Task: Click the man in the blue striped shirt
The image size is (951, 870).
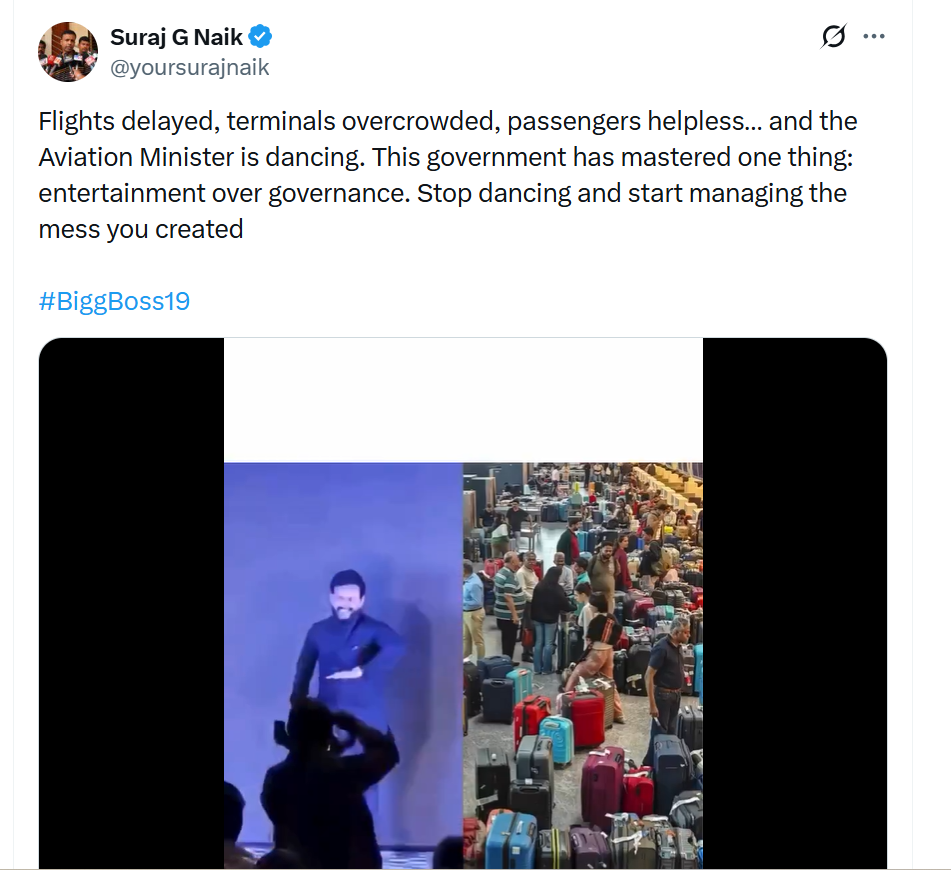Action: pos(510,600)
